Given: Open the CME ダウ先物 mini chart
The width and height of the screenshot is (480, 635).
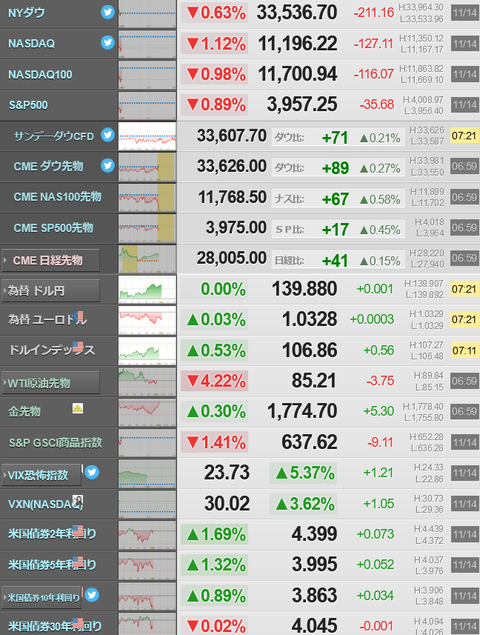Looking at the screenshot, I should coord(147,166).
